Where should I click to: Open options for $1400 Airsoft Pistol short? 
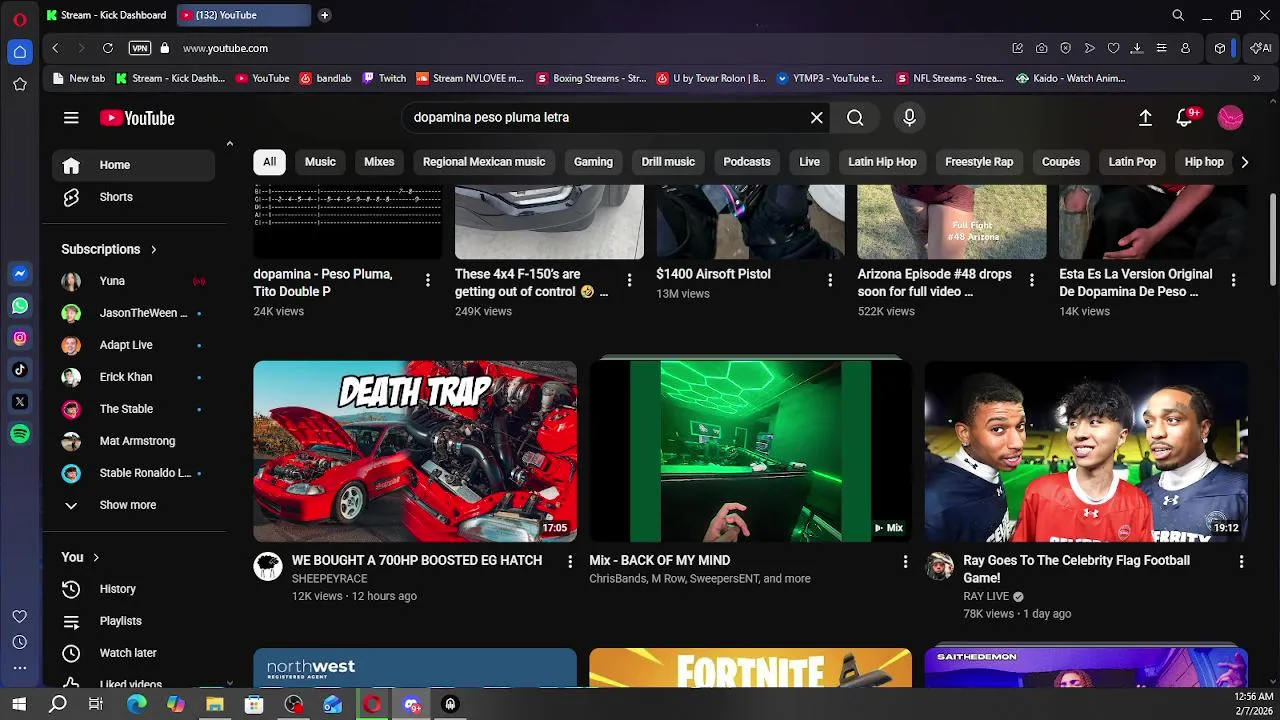(x=830, y=281)
